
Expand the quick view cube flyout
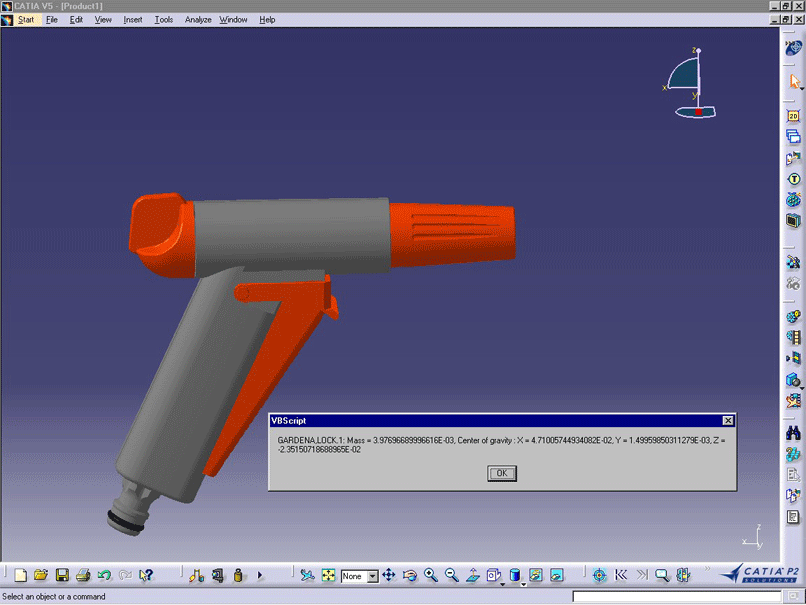tap(502, 582)
